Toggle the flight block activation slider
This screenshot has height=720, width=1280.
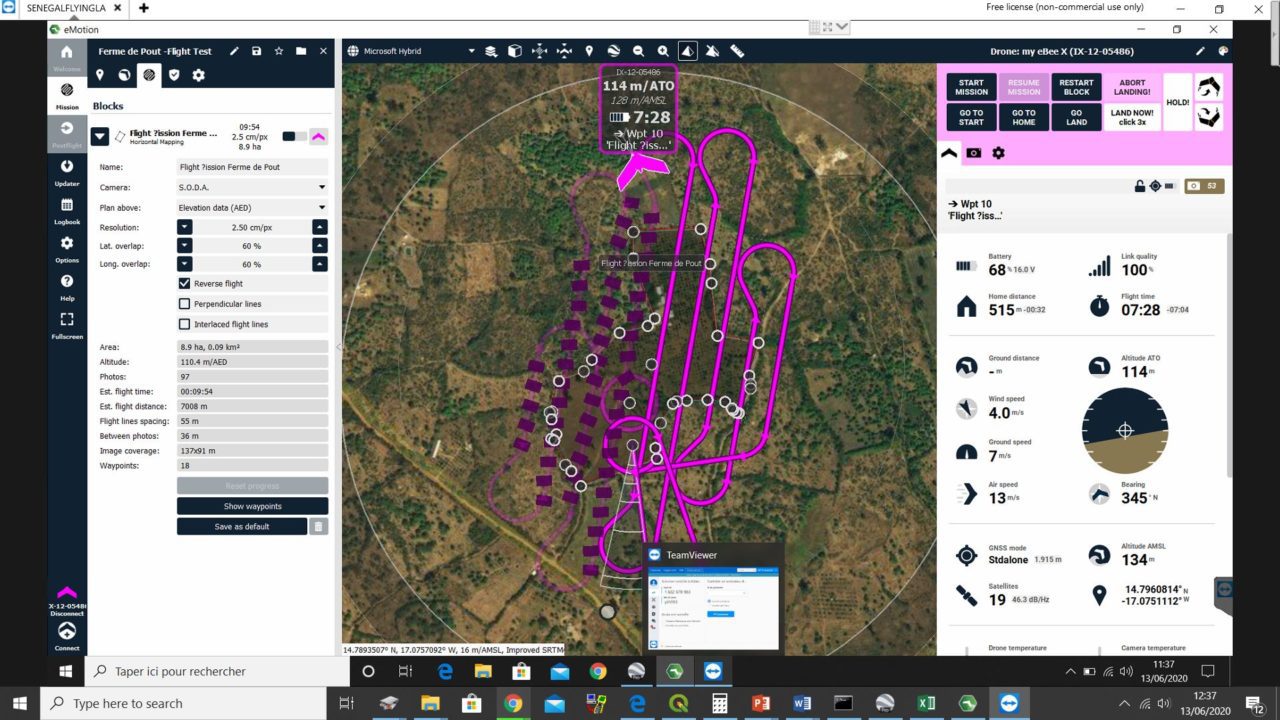click(x=295, y=136)
